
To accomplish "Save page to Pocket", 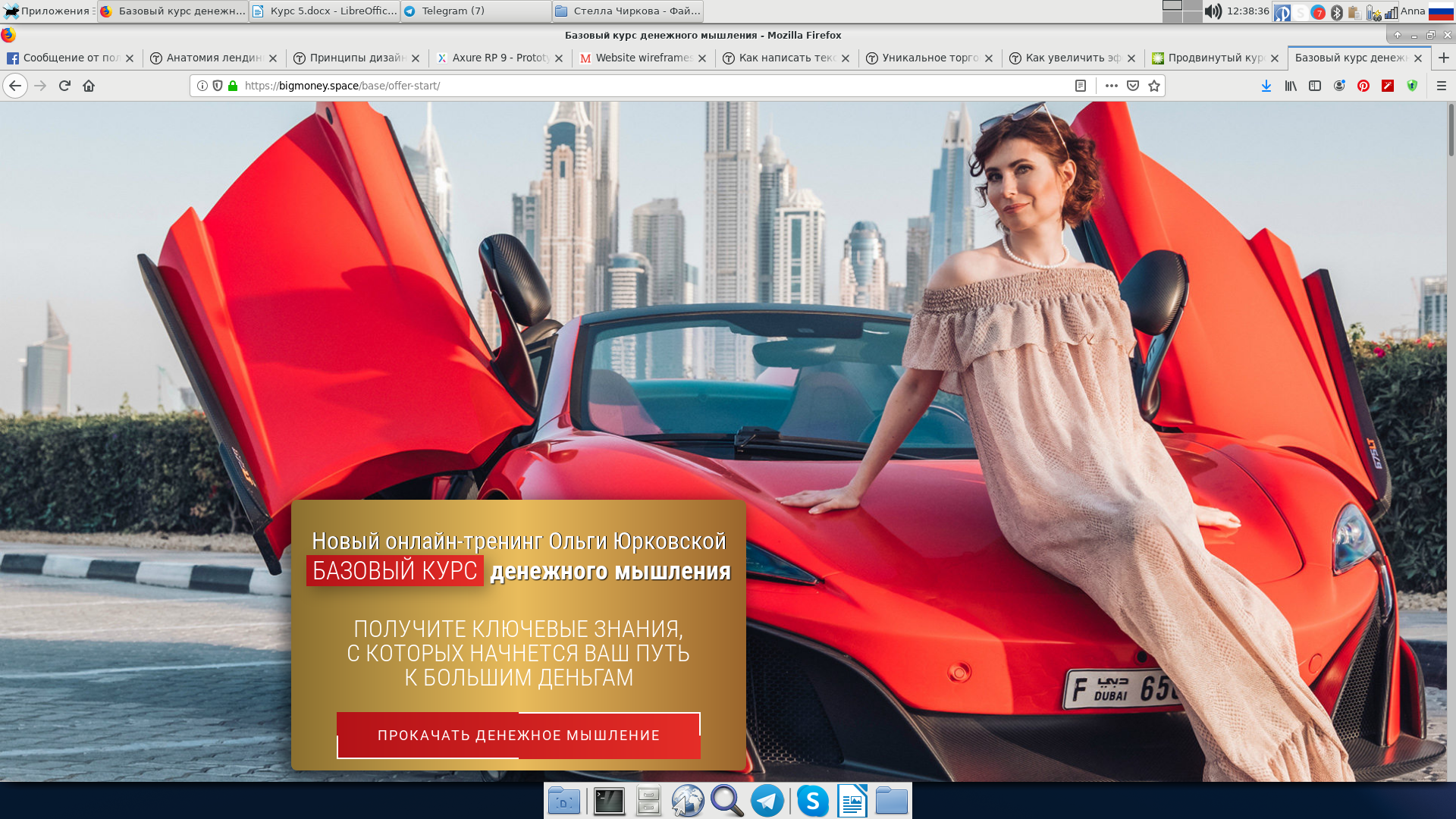I will 1133,86.
